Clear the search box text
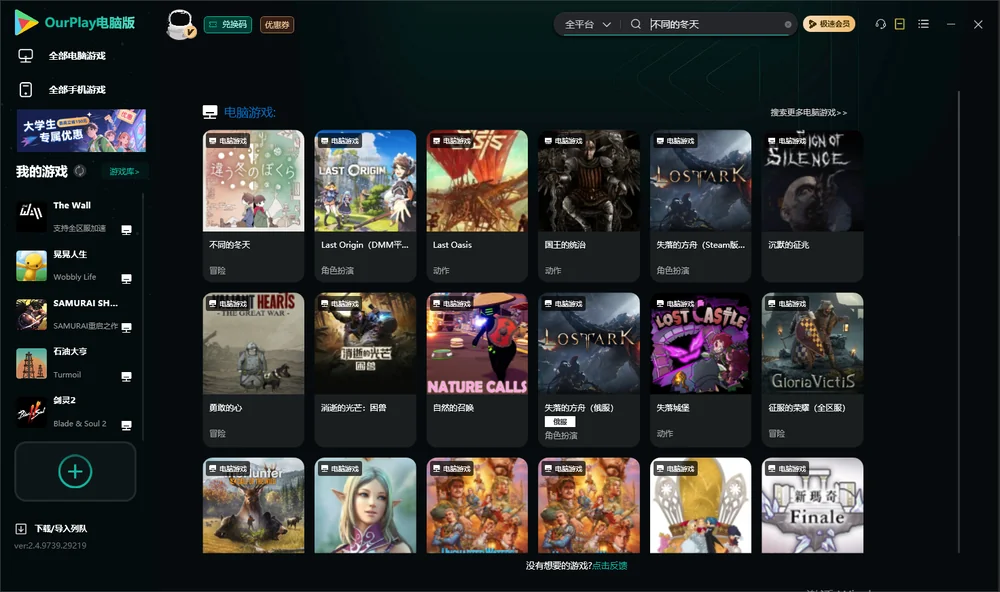 788,25
